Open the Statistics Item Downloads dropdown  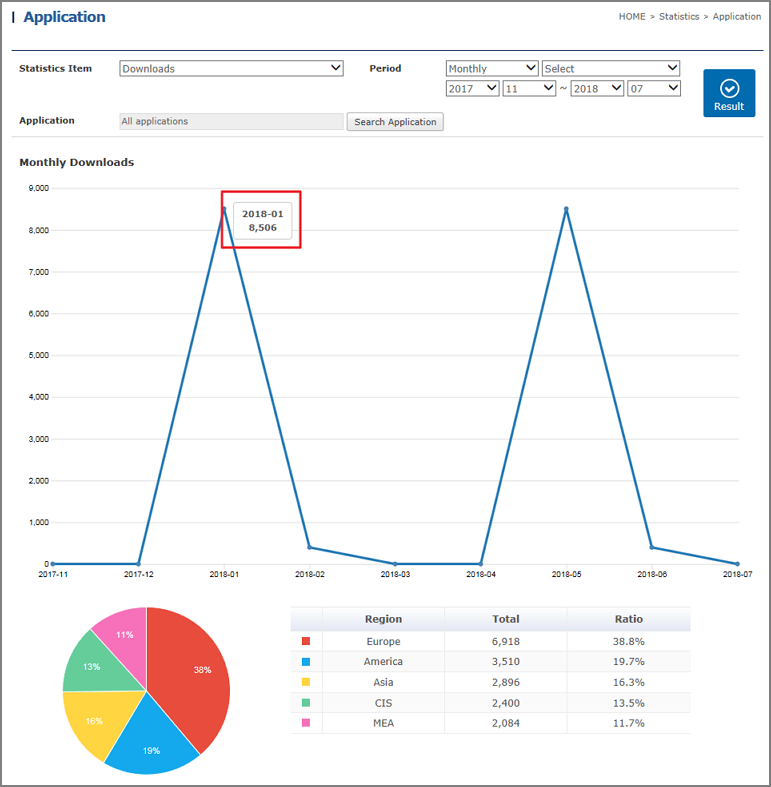(231, 69)
